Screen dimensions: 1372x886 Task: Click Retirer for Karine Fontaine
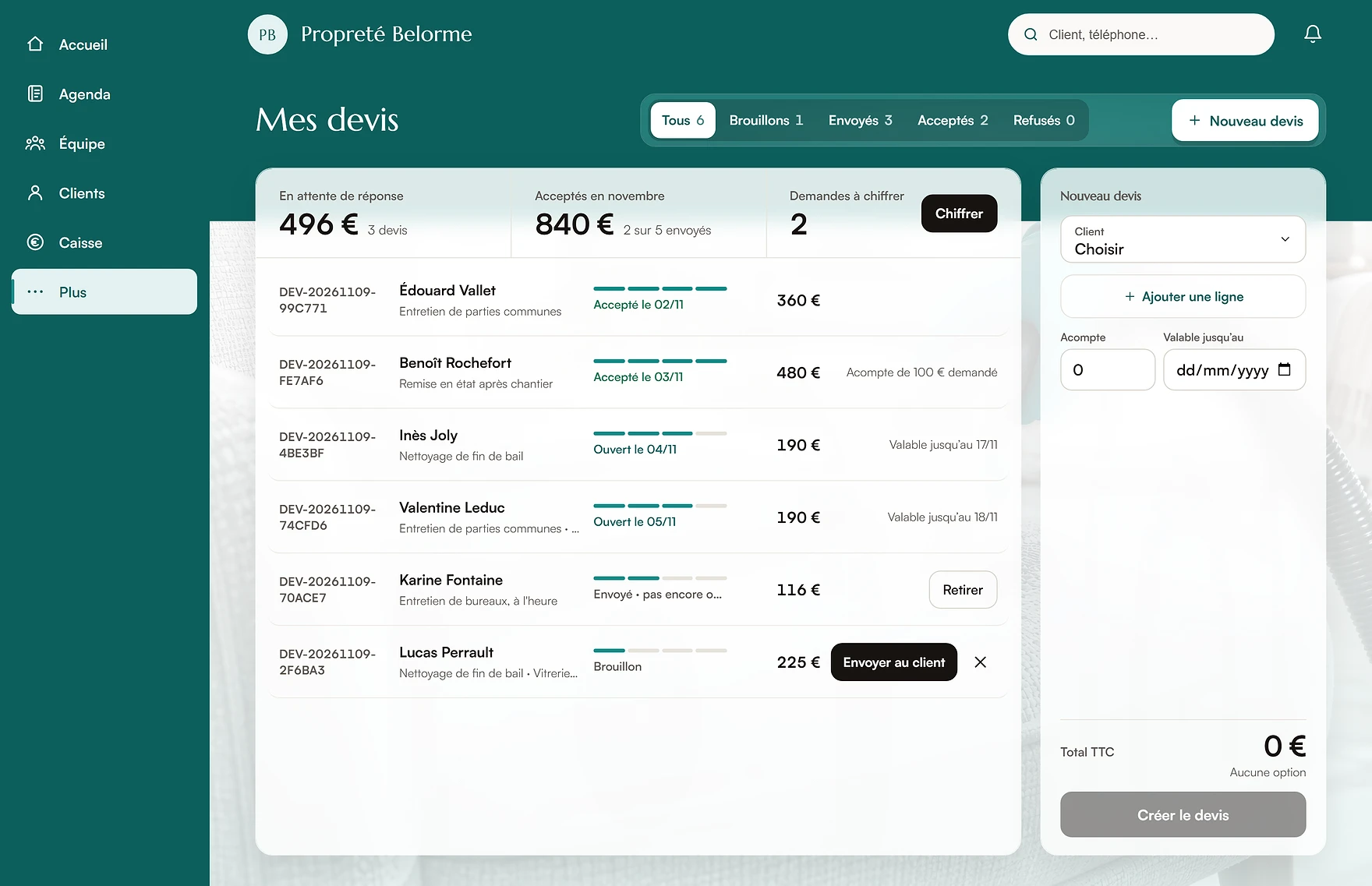coord(963,590)
